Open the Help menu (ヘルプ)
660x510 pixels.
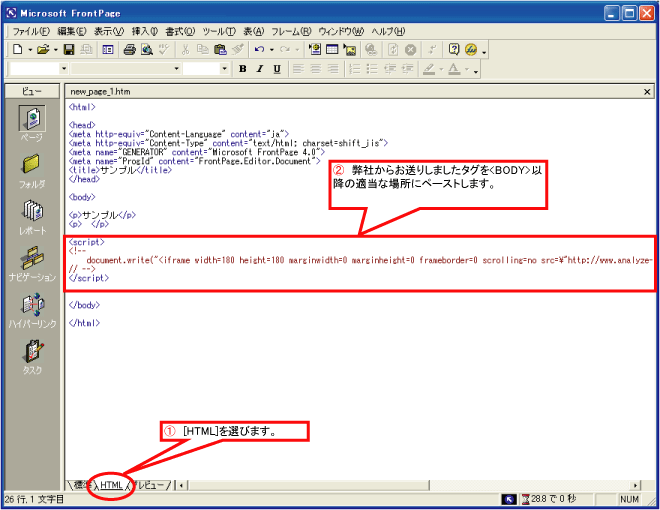point(388,31)
